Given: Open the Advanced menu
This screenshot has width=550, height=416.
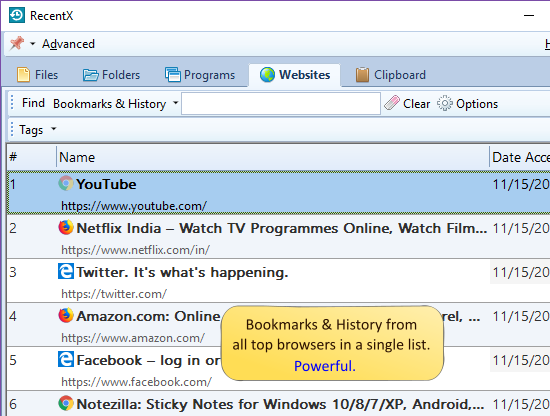Looking at the screenshot, I should (68, 44).
